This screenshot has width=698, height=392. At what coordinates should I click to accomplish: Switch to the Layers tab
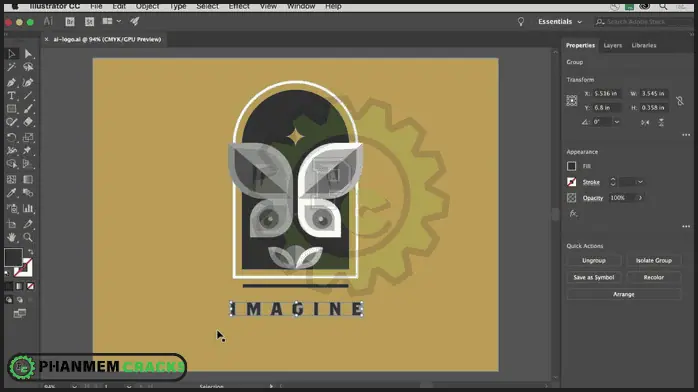click(613, 45)
